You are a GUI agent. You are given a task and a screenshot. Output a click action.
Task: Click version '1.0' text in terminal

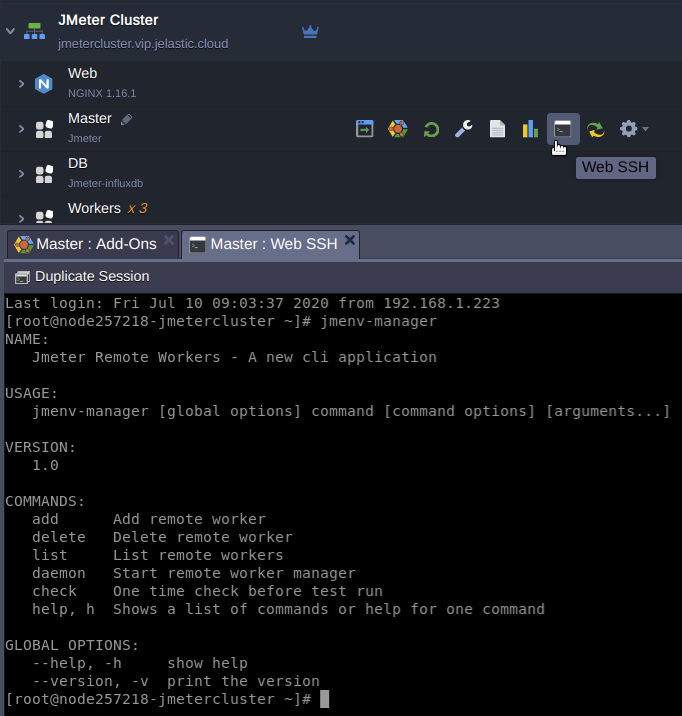(45, 465)
